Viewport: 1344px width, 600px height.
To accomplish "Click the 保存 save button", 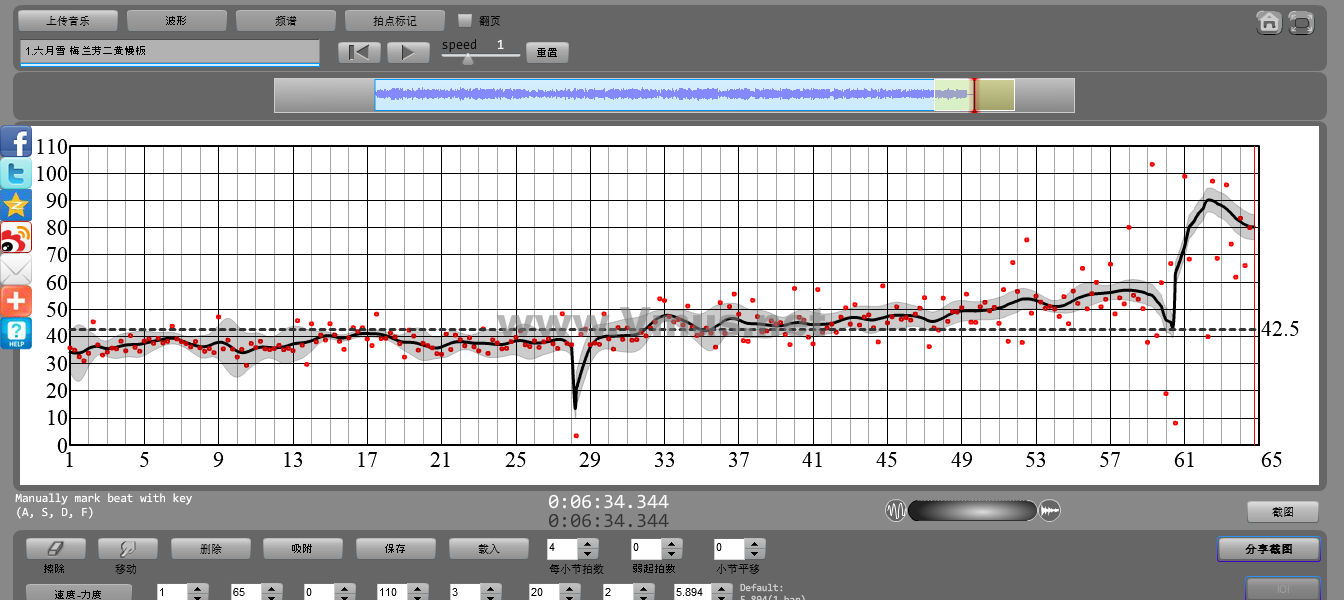I will tap(395, 548).
